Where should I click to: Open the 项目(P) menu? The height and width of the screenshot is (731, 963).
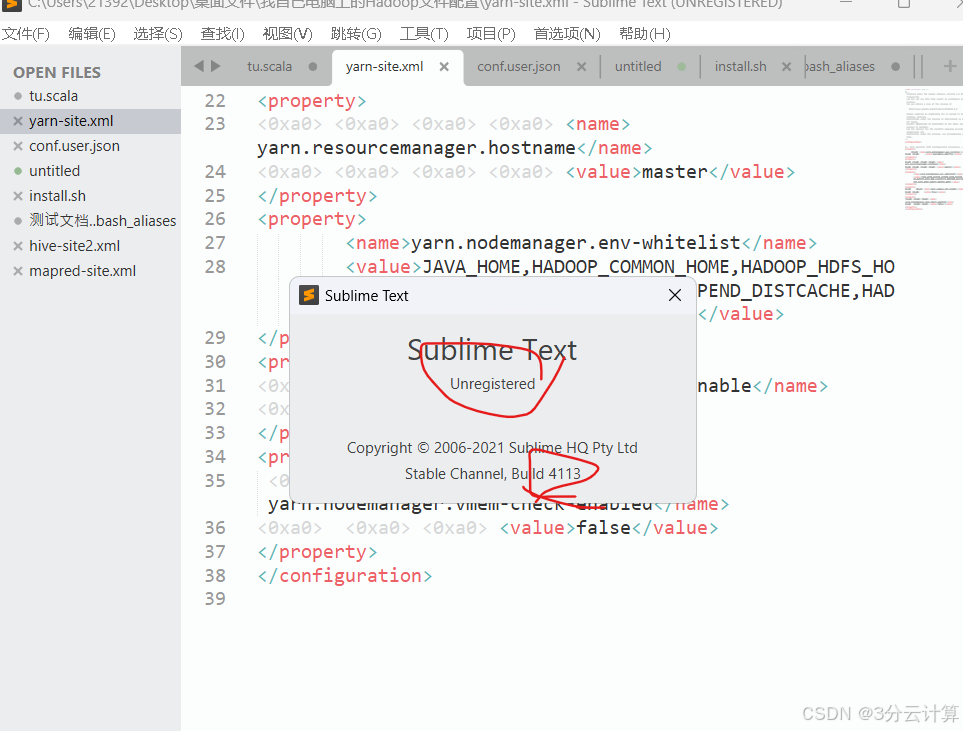click(x=491, y=34)
